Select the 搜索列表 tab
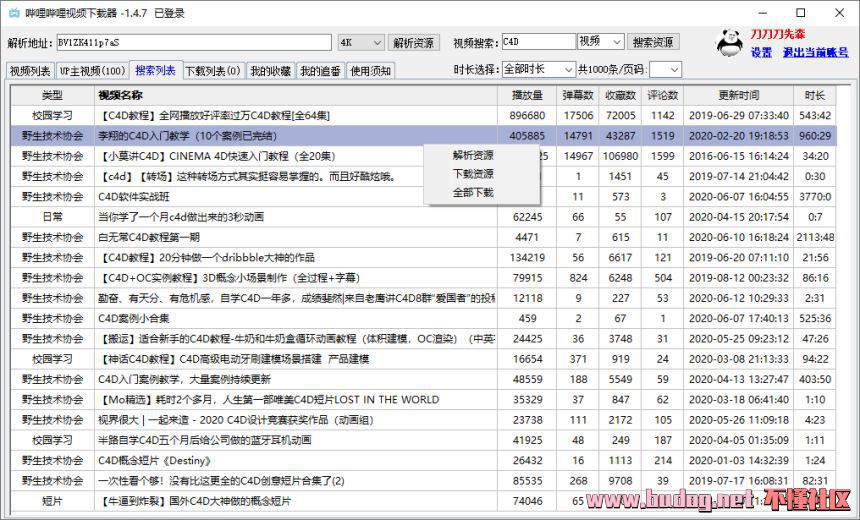This screenshot has width=860, height=520. (x=155, y=70)
